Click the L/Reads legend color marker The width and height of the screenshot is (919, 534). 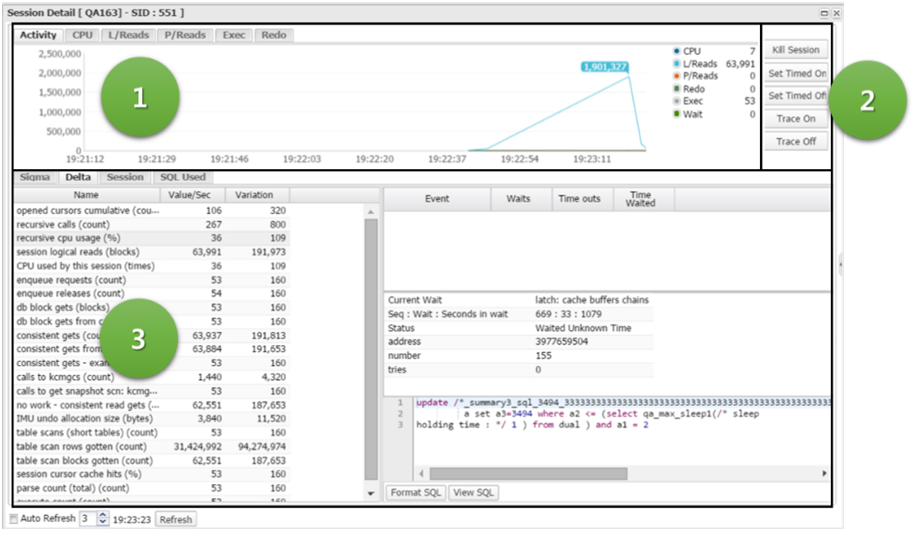tap(676, 63)
